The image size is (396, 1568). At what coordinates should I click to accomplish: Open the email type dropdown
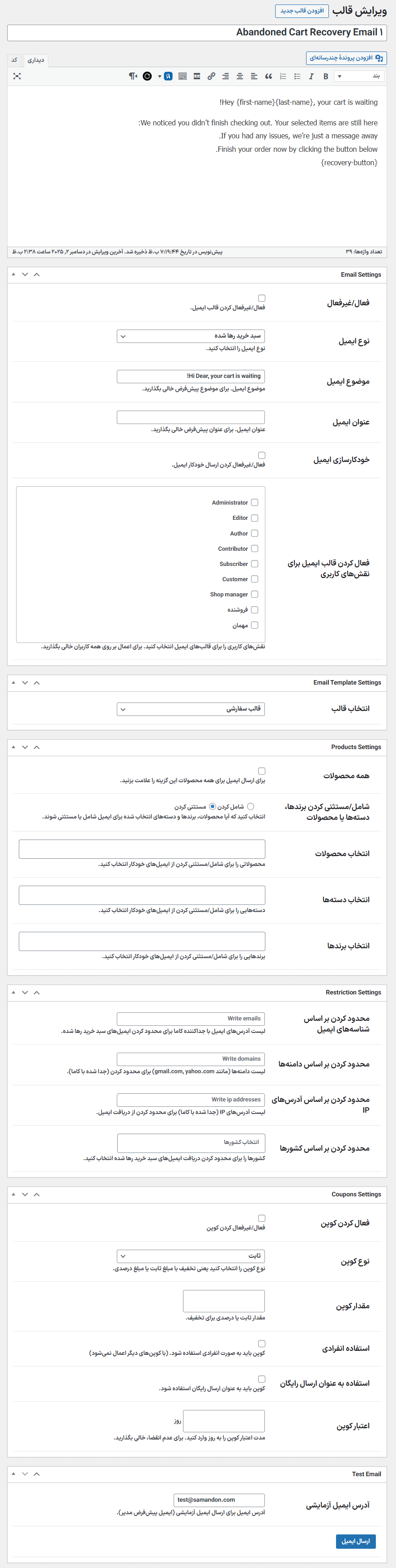pos(191,335)
